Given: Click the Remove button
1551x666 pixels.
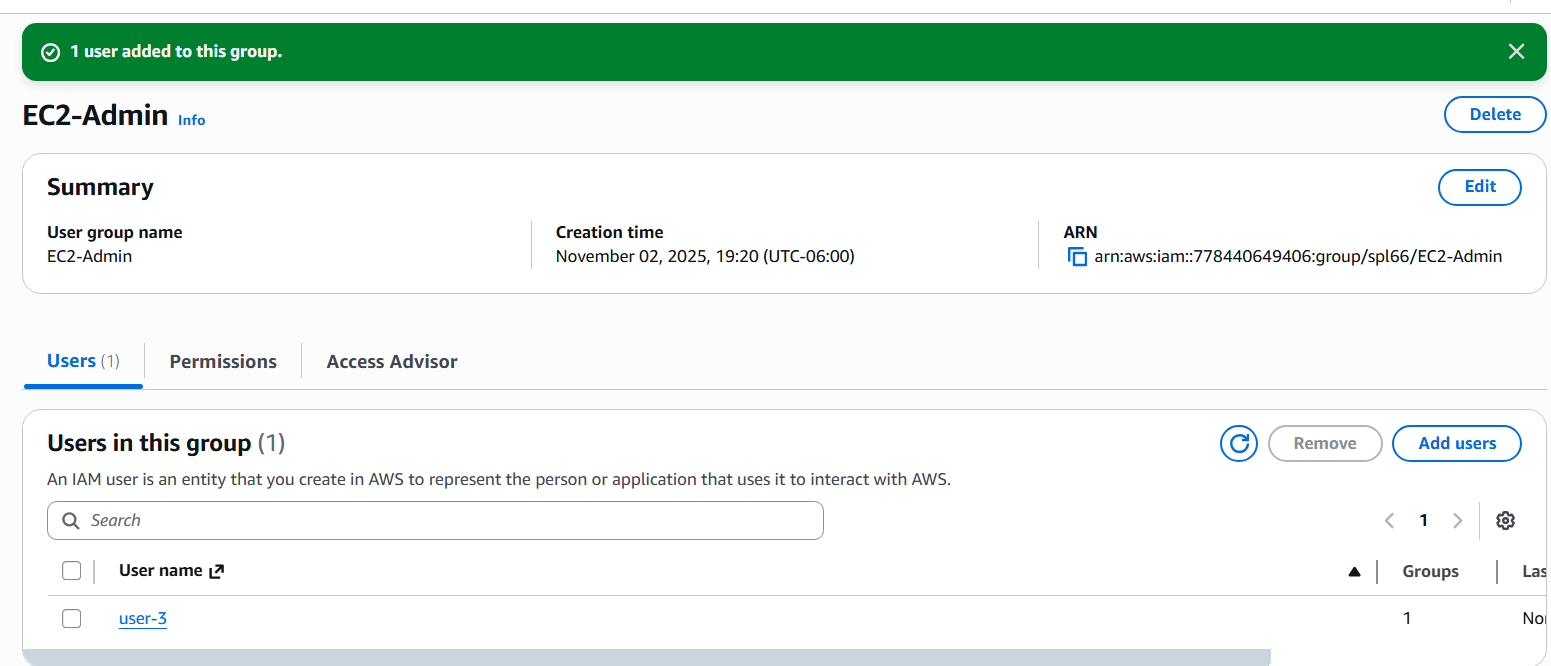Looking at the screenshot, I should coord(1325,443).
